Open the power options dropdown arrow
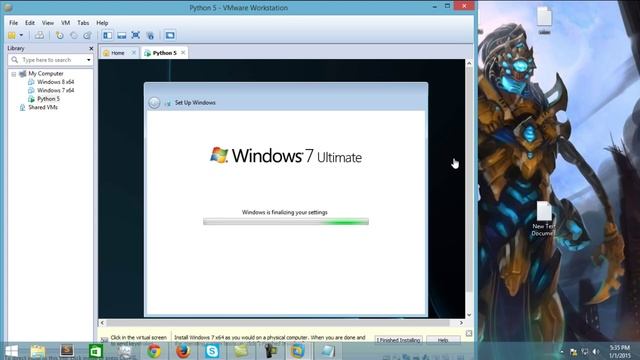The width and height of the screenshot is (640, 360). (x=21, y=36)
